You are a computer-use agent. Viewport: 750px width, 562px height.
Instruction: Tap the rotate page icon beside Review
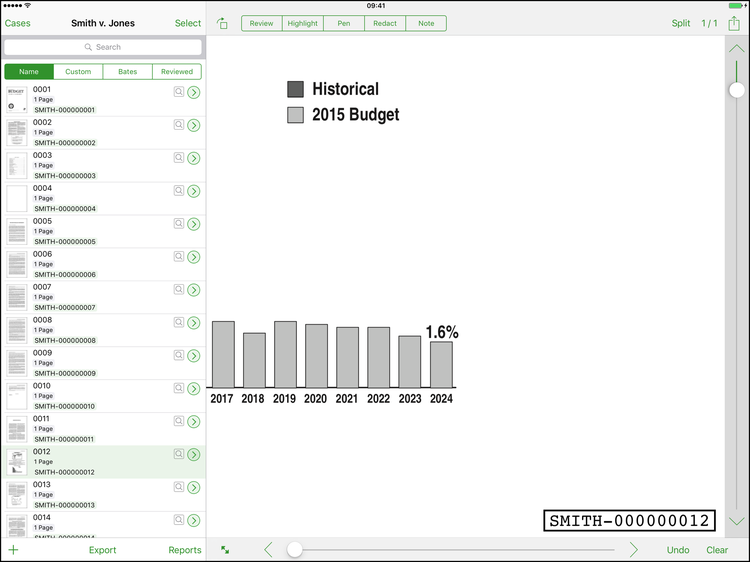point(223,23)
